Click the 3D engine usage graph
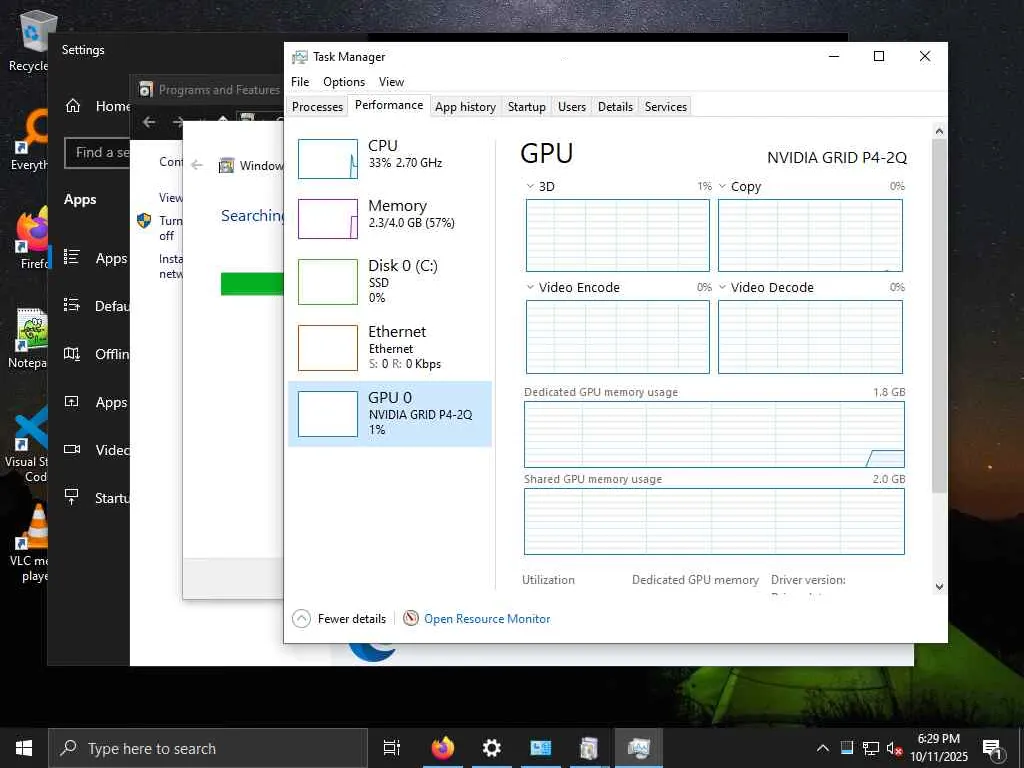Screen dimensions: 1024x768 coord(618,235)
